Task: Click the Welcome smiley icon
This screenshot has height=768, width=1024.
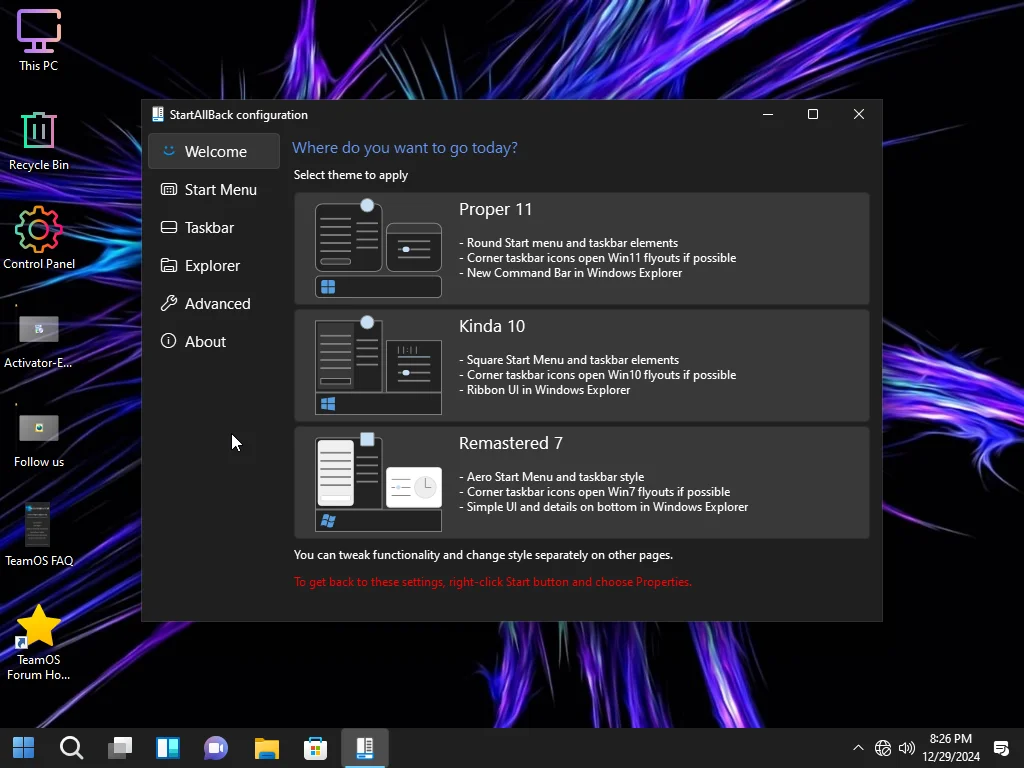Action: click(168, 151)
